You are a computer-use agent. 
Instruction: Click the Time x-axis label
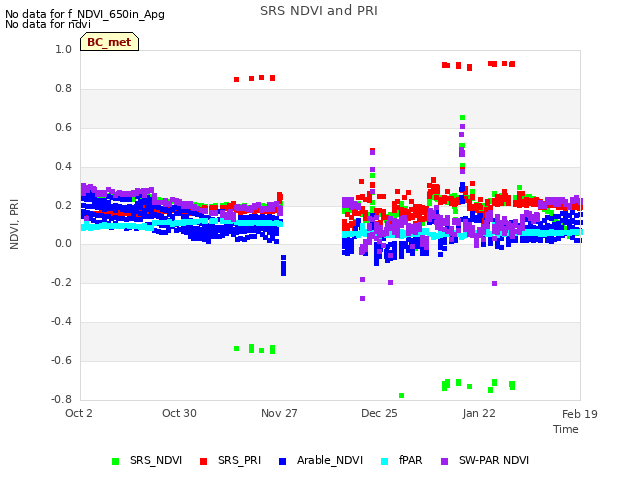click(566, 429)
